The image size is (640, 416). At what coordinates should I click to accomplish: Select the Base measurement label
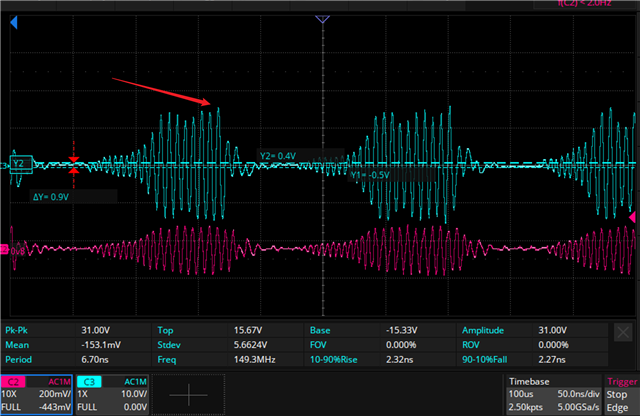[320, 330]
